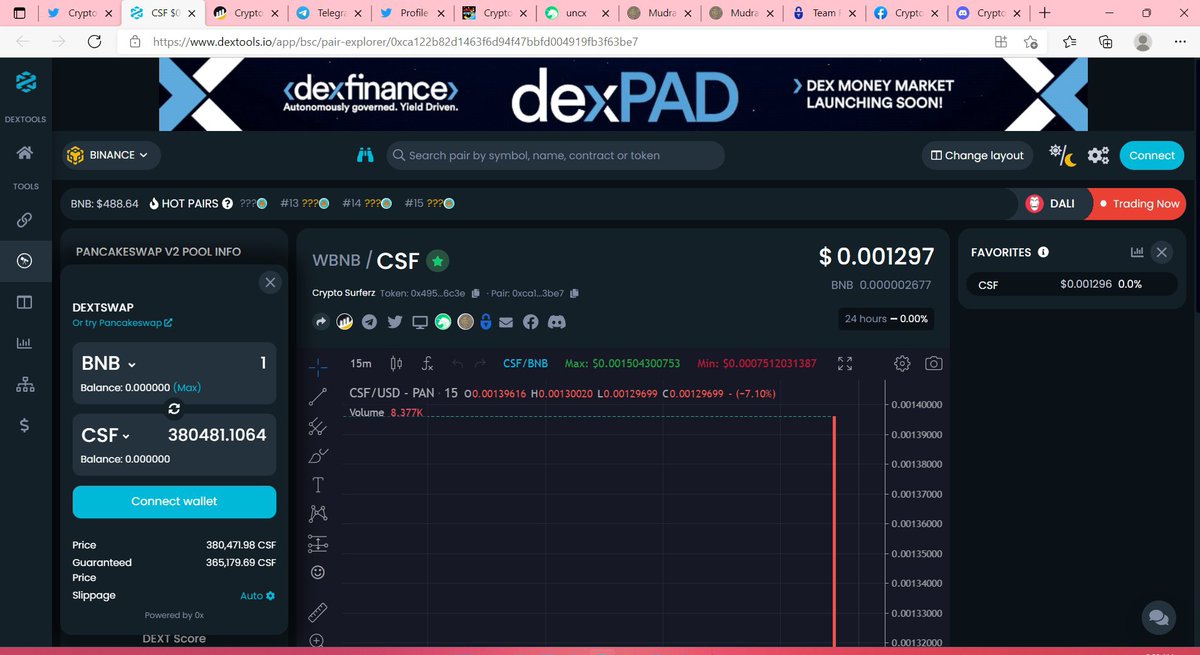Screen dimensions: 1200x655
Task: Toggle chart fullscreen mode
Action: click(x=845, y=364)
